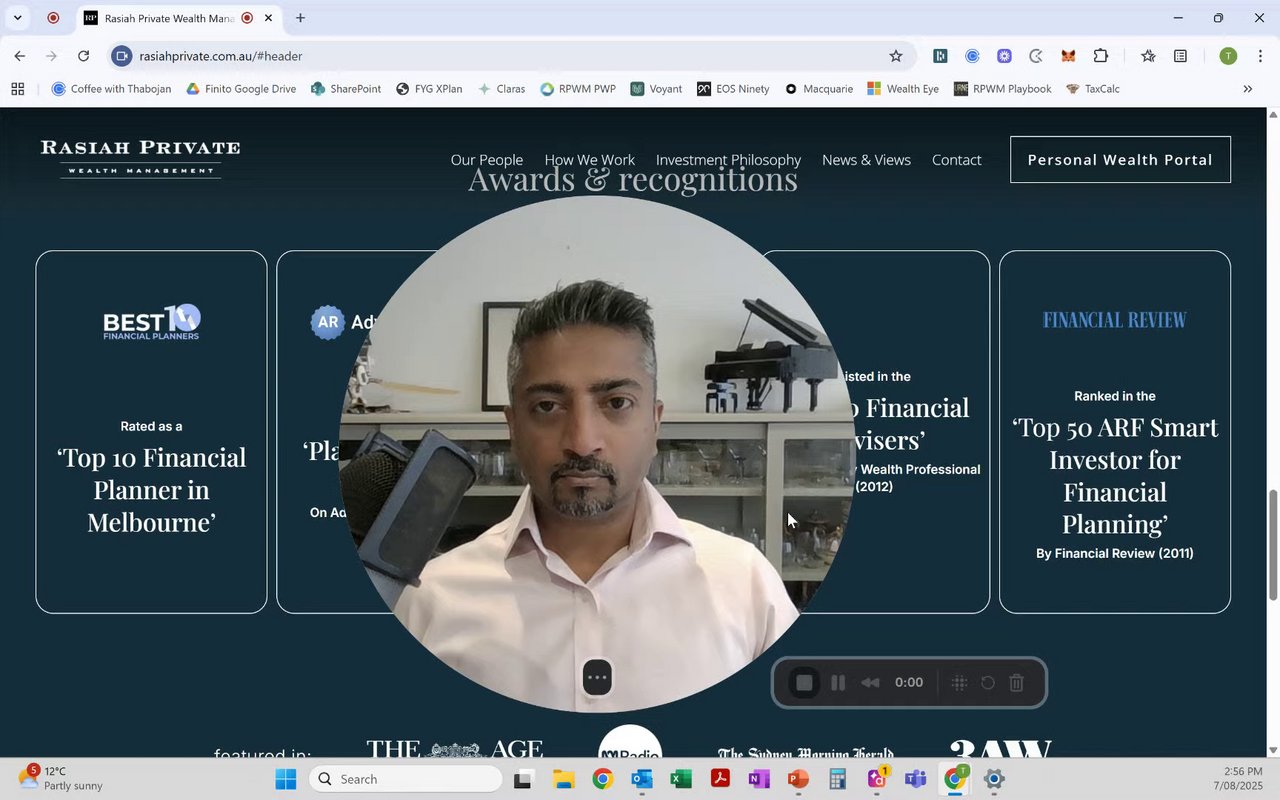Open the Wealth Eye bookmark

click(903, 89)
